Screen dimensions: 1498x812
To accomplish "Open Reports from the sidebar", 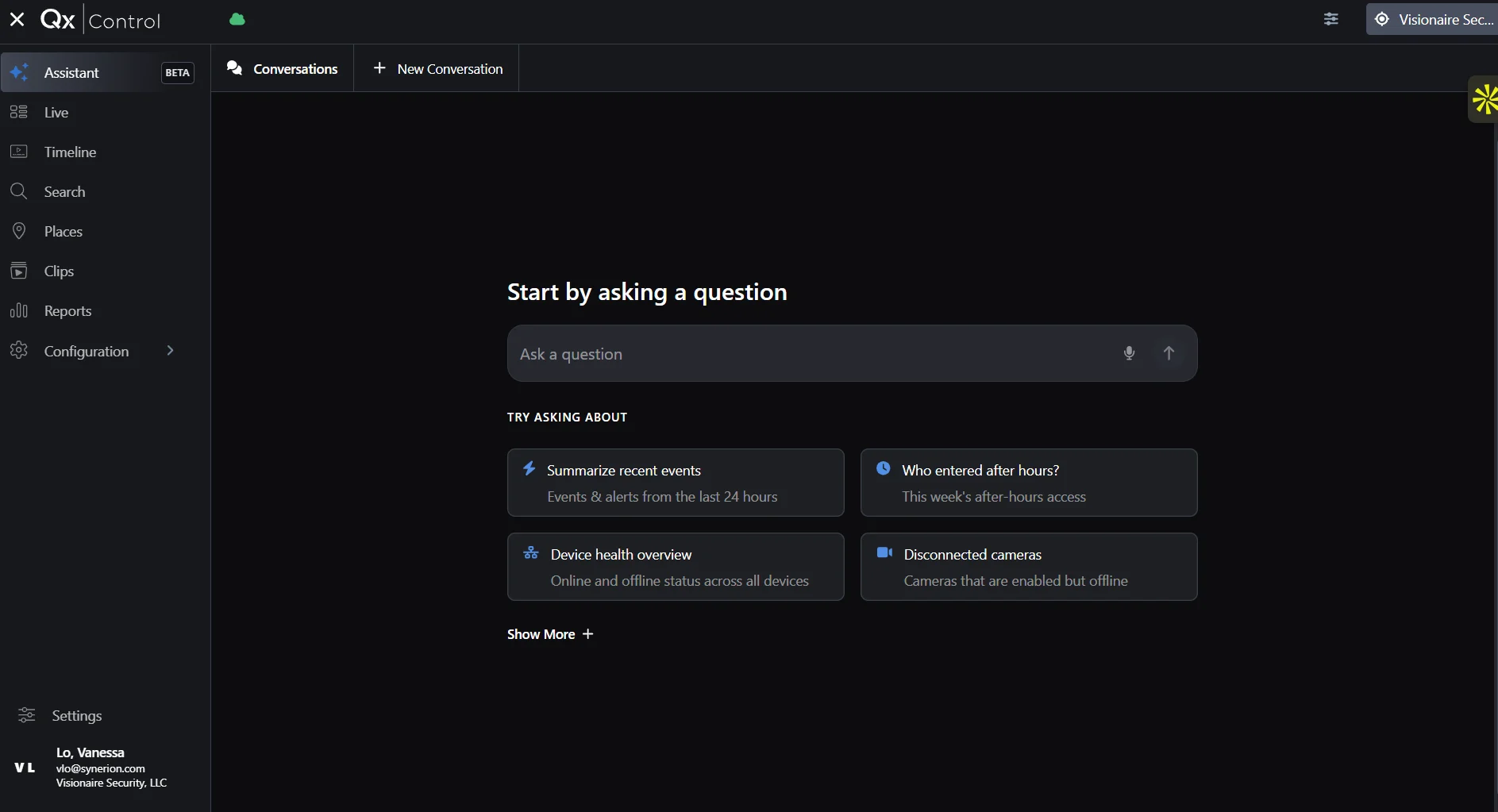I will pyautogui.click(x=67, y=310).
